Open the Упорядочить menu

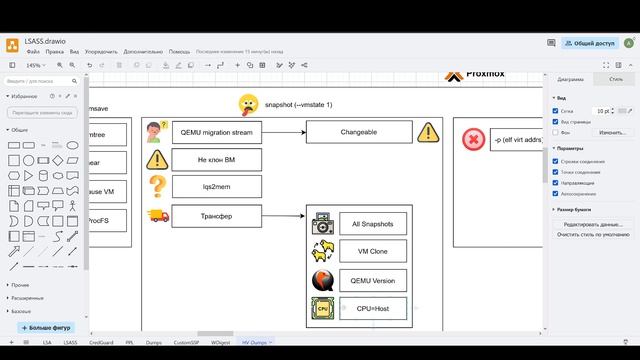coord(101,52)
